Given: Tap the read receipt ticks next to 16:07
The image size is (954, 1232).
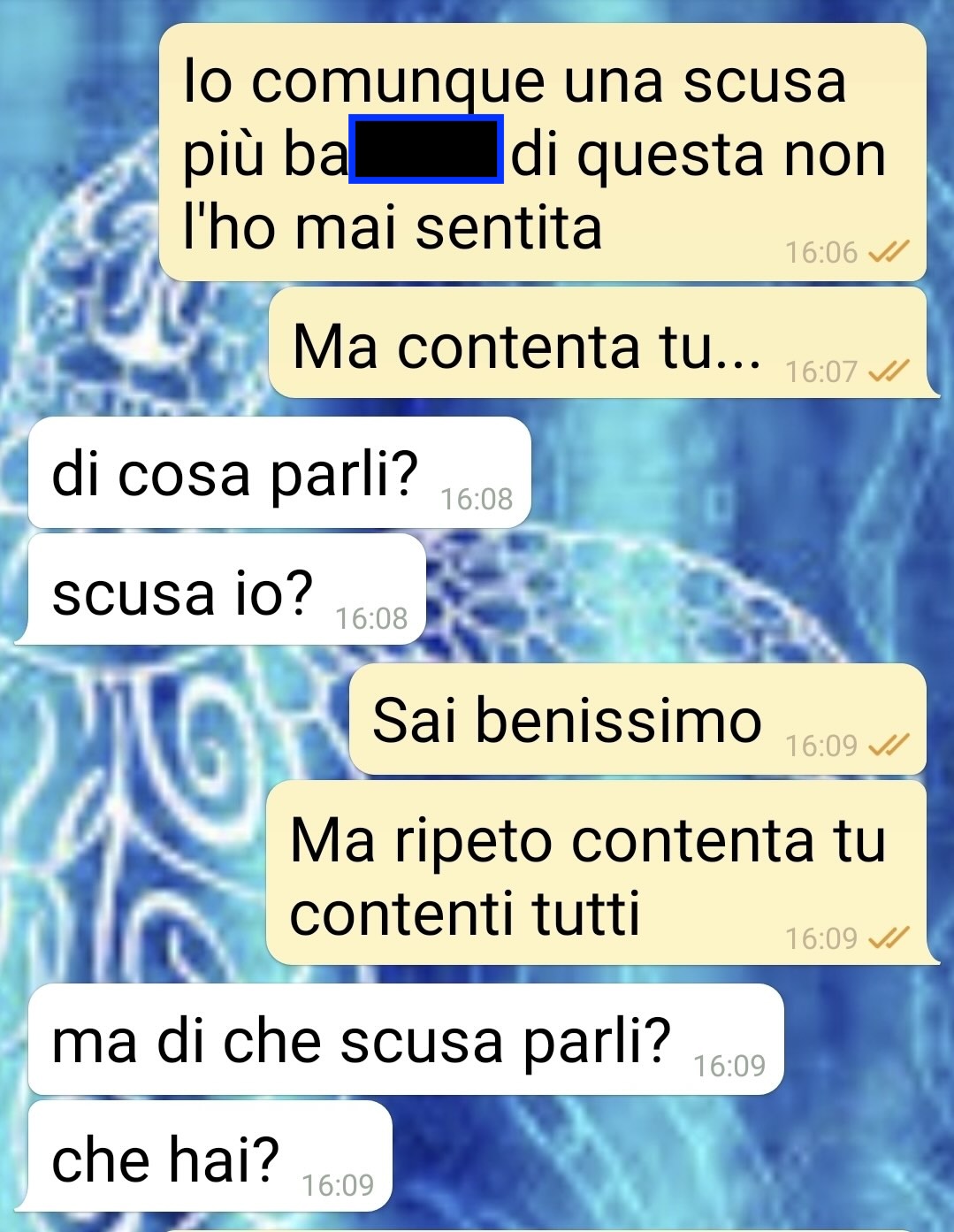Looking at the screenshot, I should [x=889, y=371].
